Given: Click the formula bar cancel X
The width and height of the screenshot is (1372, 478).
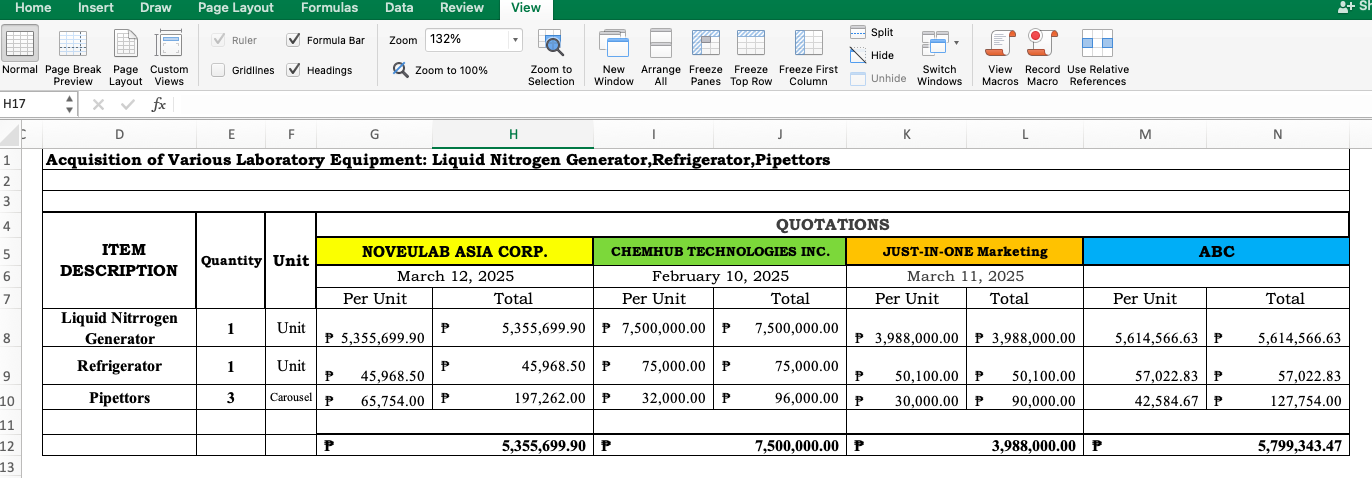Looking at the screenshot, I should (98, 104).
